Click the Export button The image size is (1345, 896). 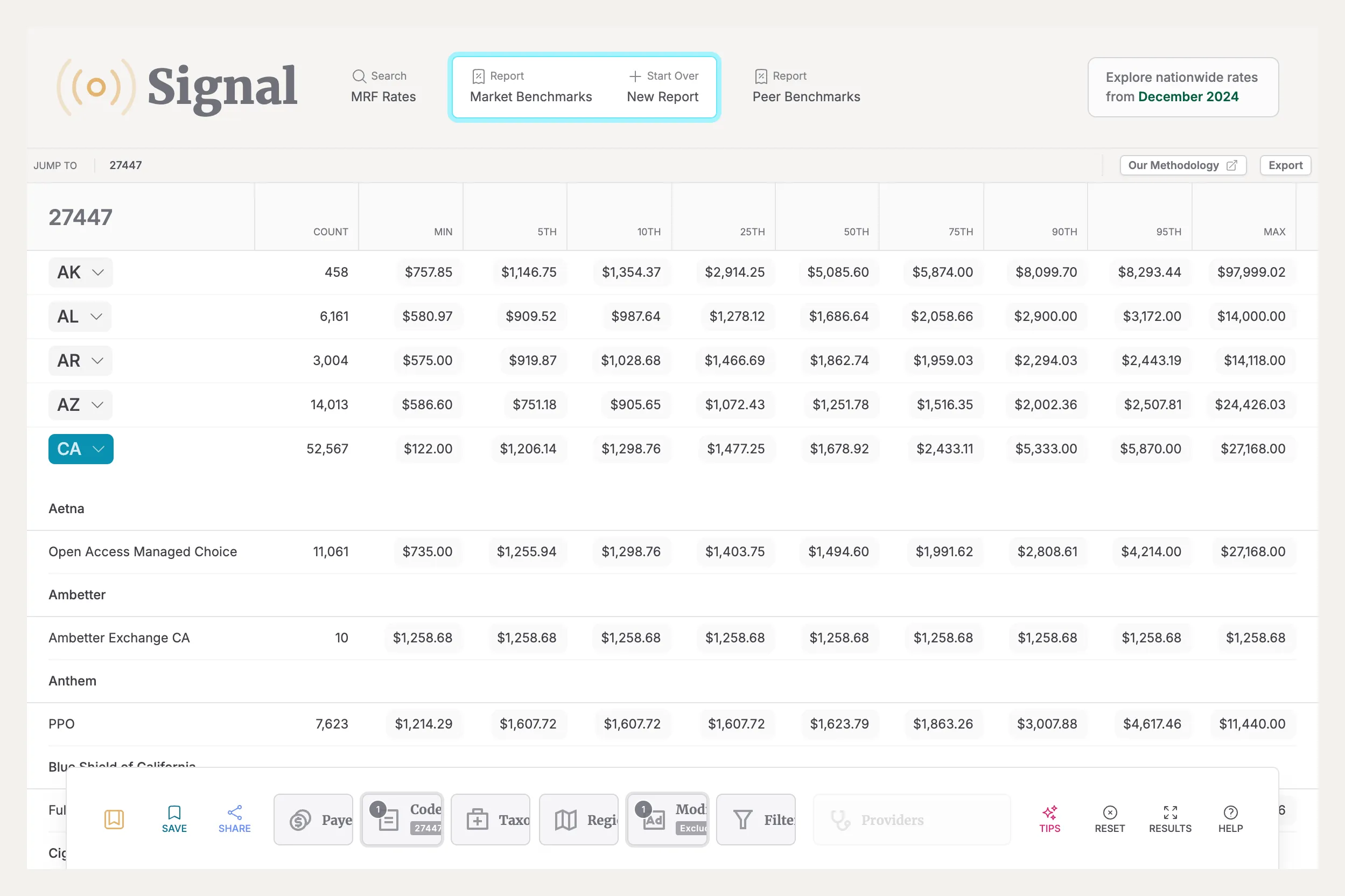[x=1285, y=165]
